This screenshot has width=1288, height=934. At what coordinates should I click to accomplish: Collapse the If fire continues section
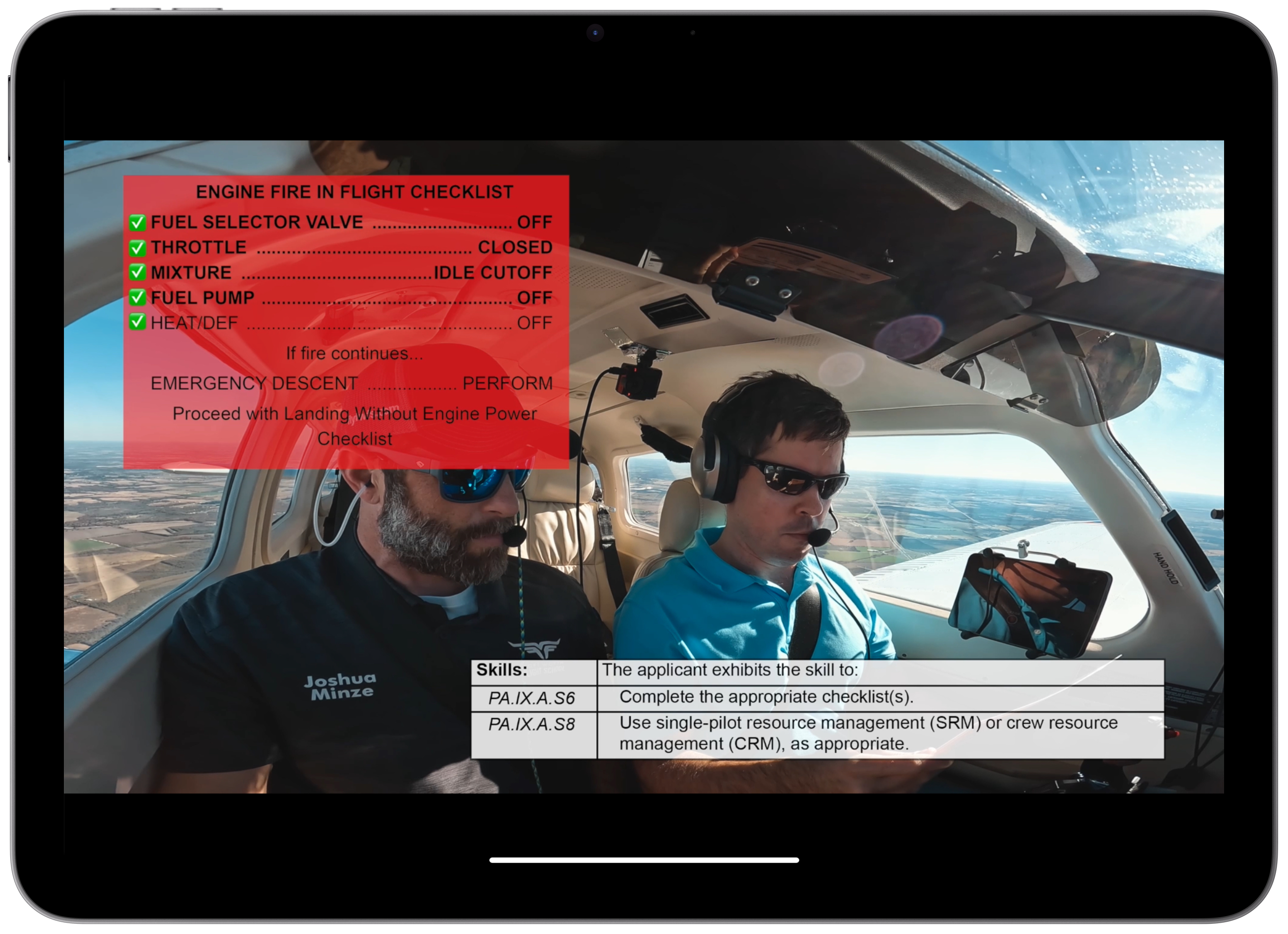pyautogui.click(x=355, y=353)
